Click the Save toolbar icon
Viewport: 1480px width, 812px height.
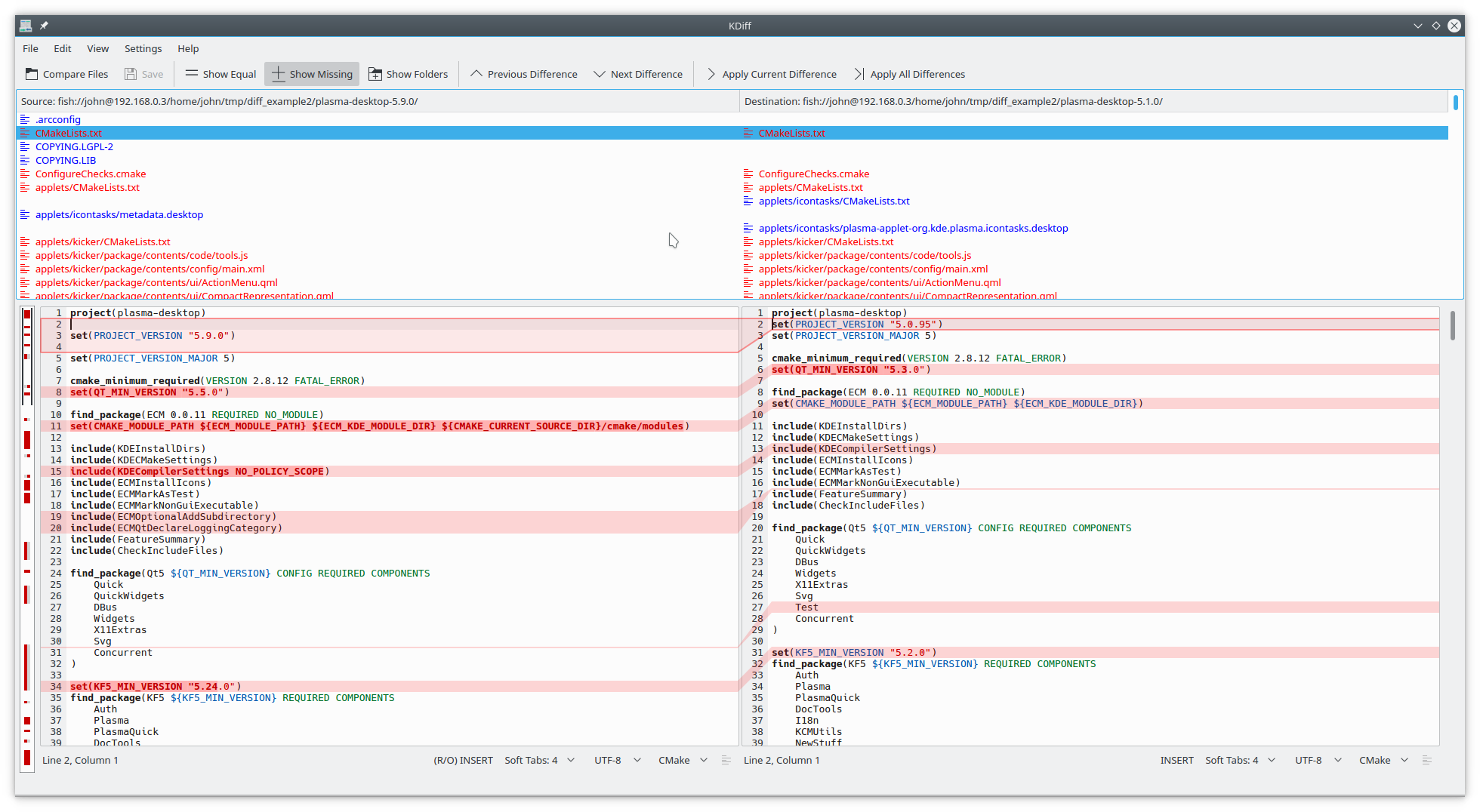click(x=143, y=73)
